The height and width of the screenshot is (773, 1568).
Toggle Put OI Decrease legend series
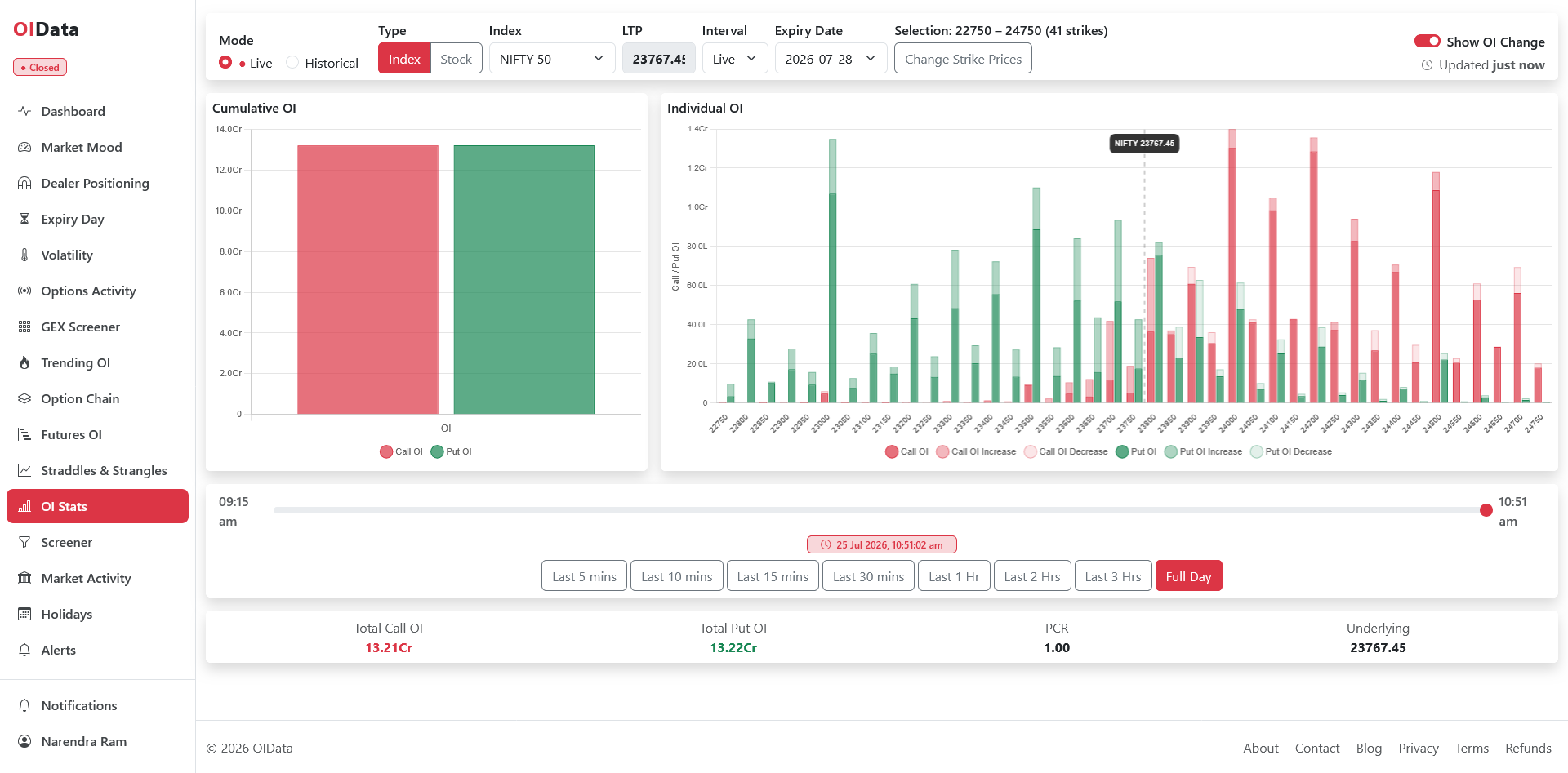pyautogui.click(x=1291, y=451)
